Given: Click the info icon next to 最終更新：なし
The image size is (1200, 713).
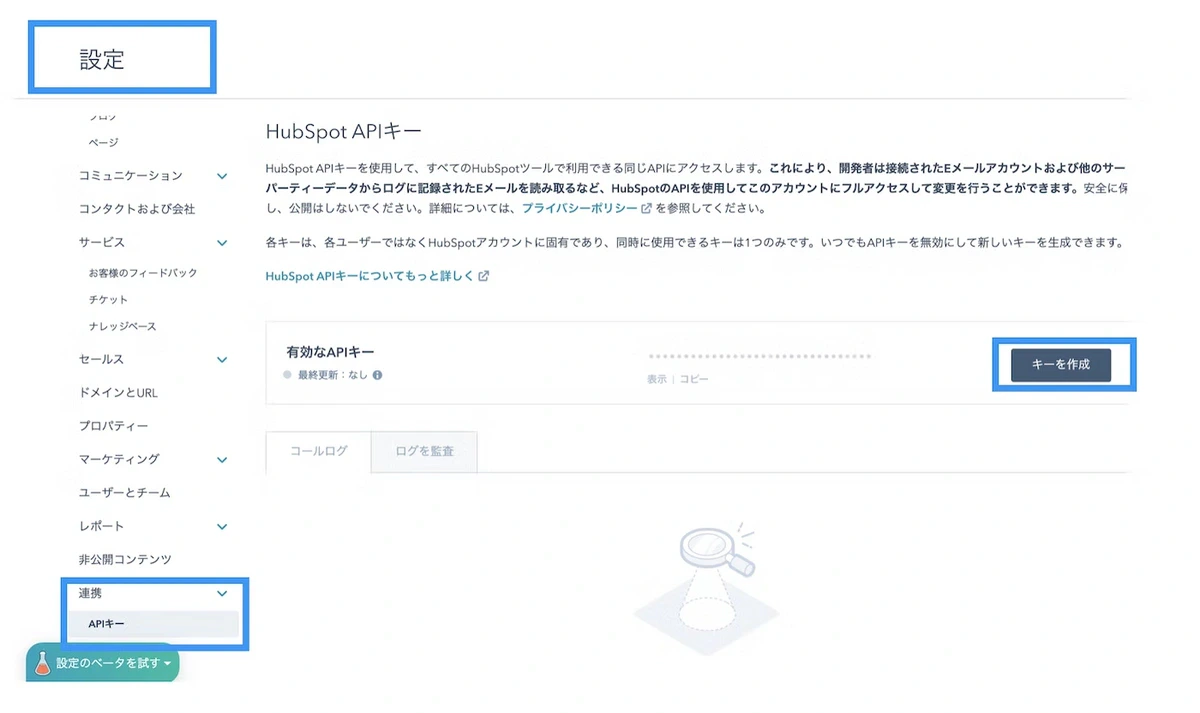Looking at the screenshot, I should coord(378,375).
